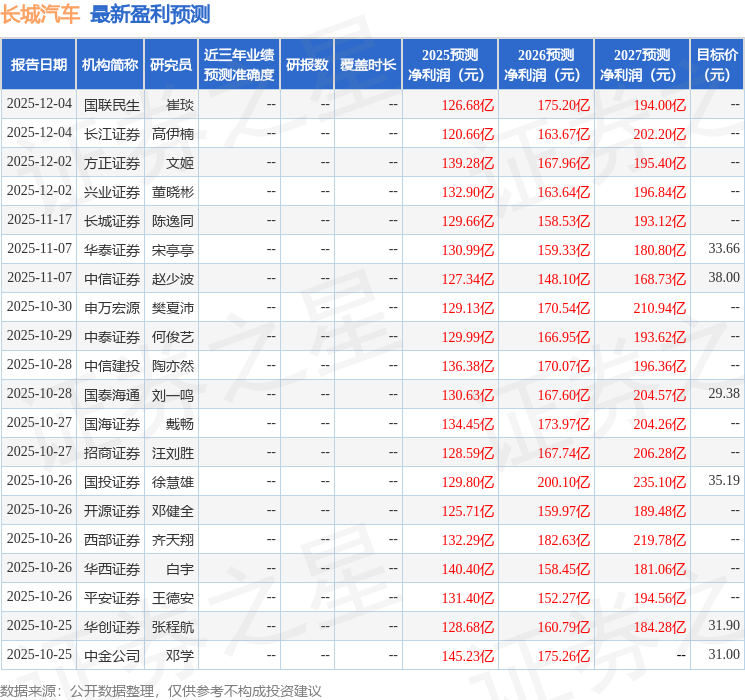This screenshot has height=700, width=745.
Task: Select institution 中信证券
Action: [x=112, y=278]
